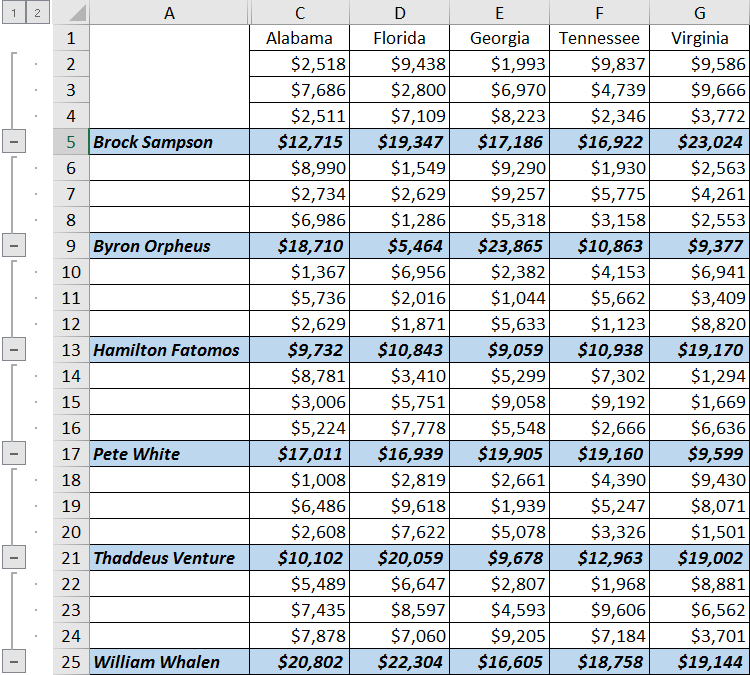
Task: Select row 5 header
Action: (x=71, y=142)
